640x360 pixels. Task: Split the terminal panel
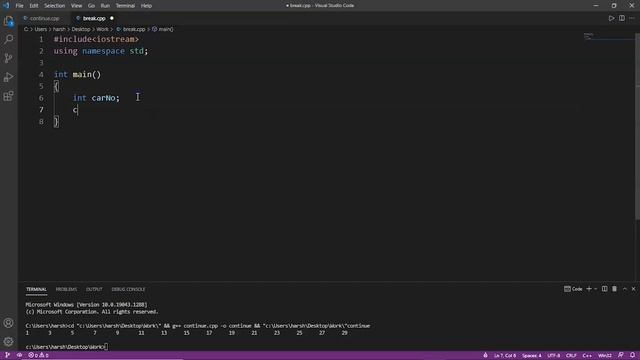point(604,289)
